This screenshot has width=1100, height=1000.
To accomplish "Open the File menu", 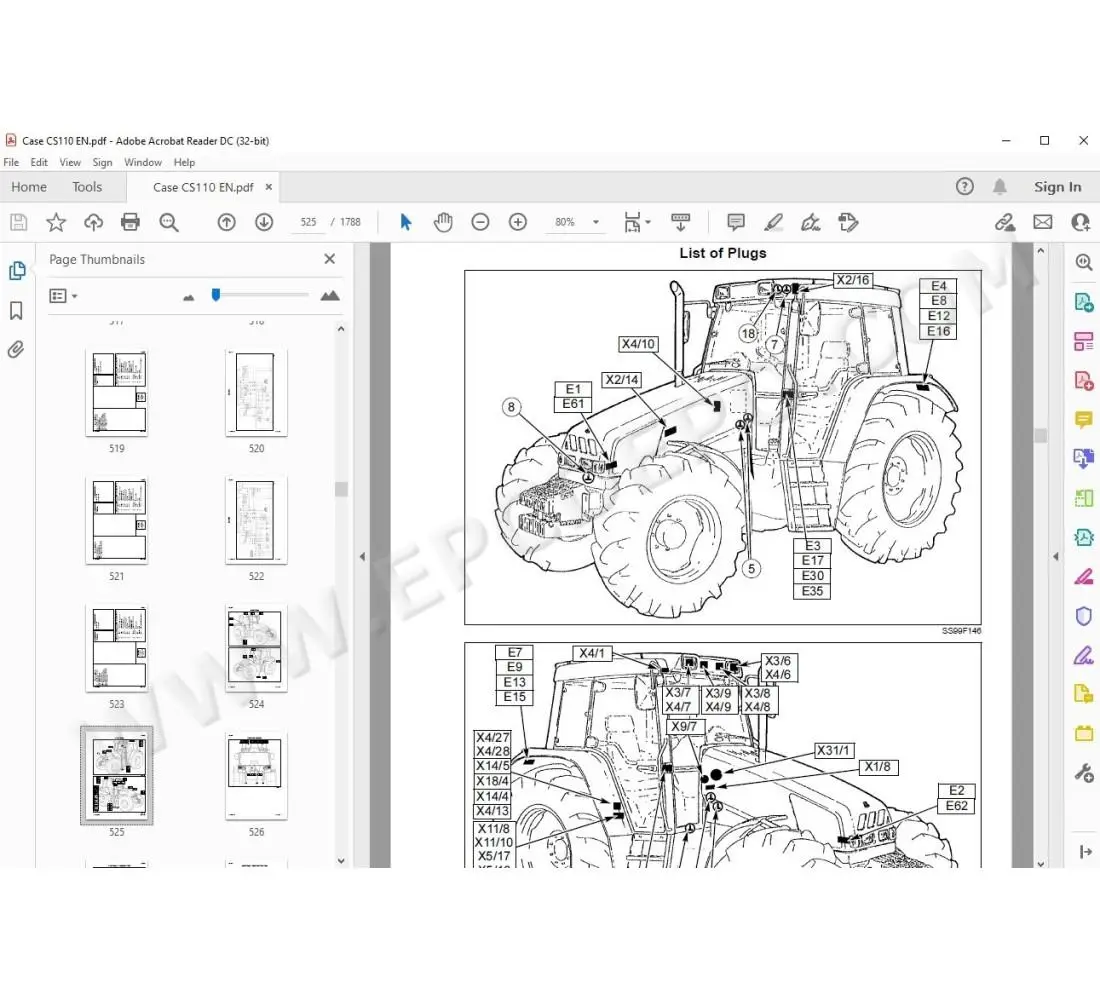I will click(11, 162).
